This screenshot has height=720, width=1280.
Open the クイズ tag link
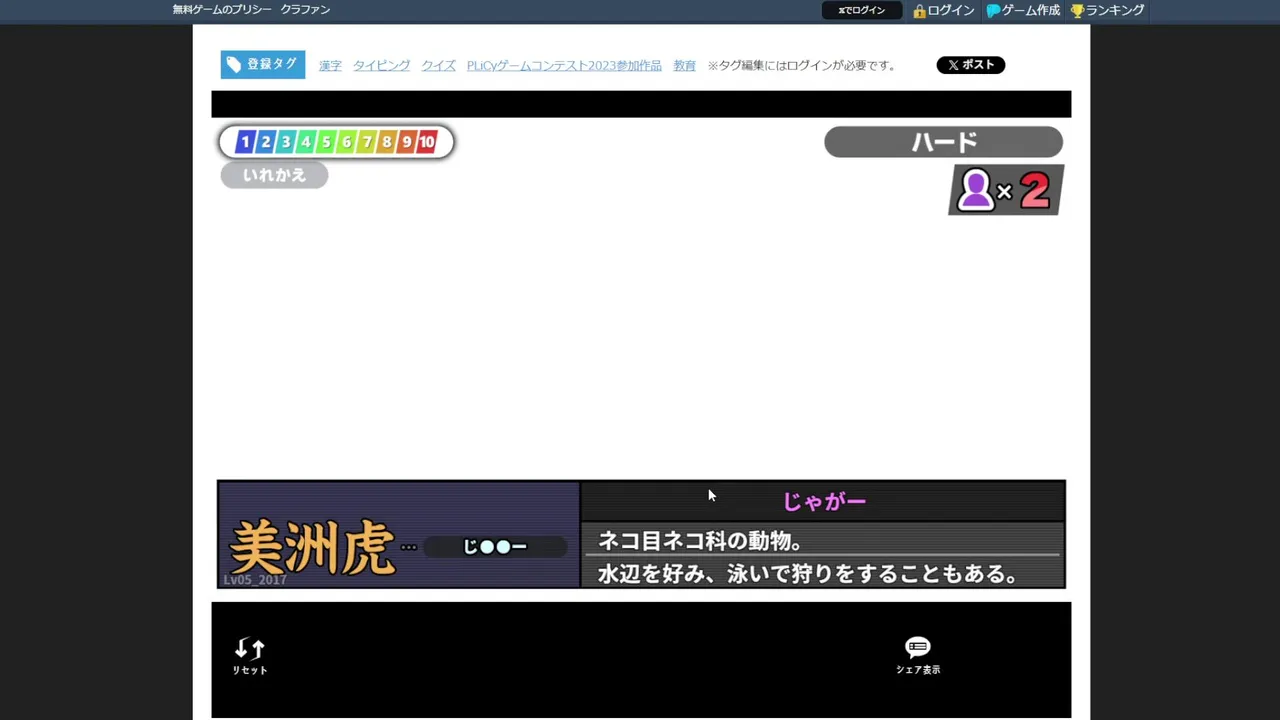[438, 65]
